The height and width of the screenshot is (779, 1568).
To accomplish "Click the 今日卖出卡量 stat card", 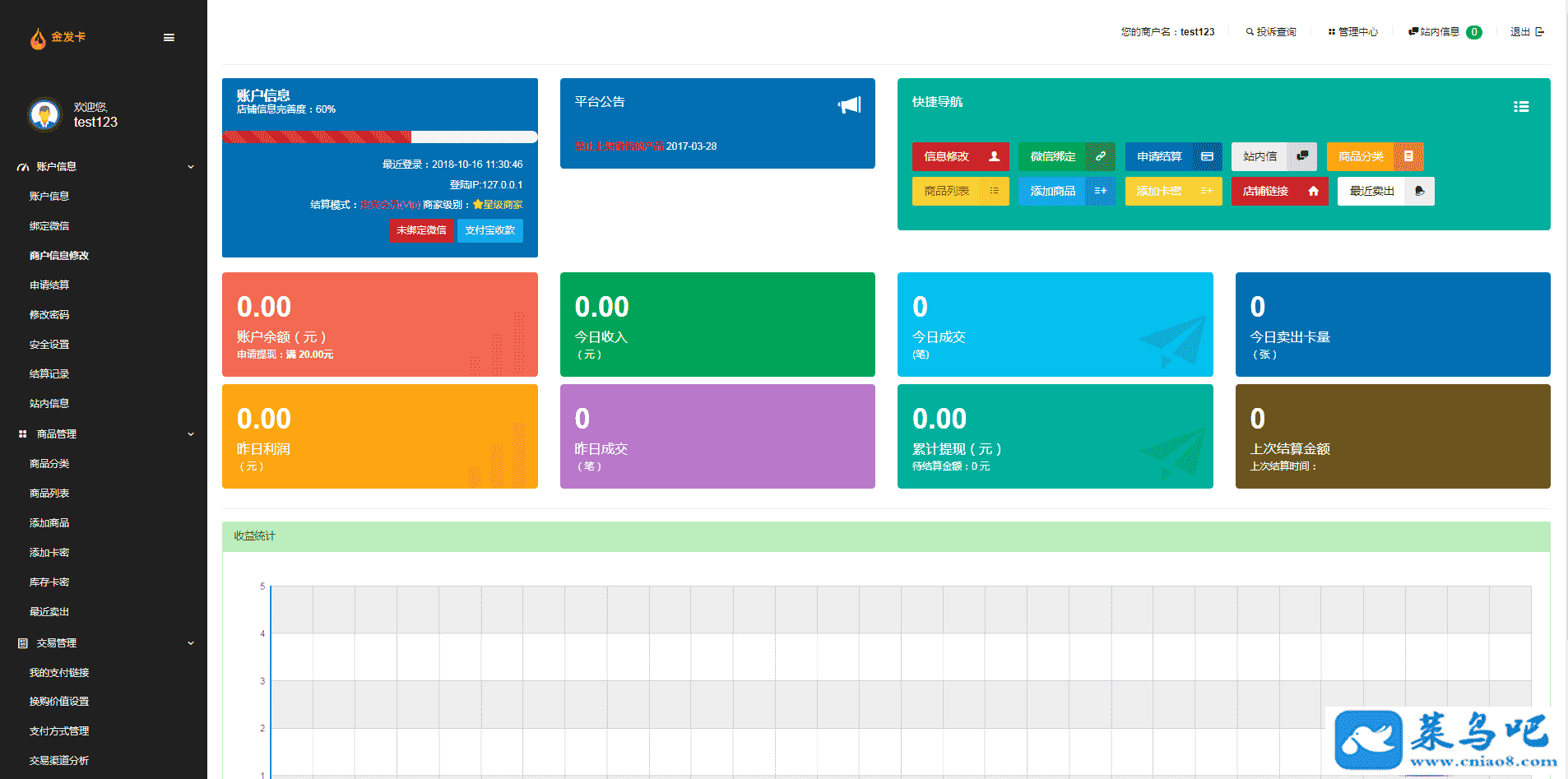I will click(x=1393, y=324).
